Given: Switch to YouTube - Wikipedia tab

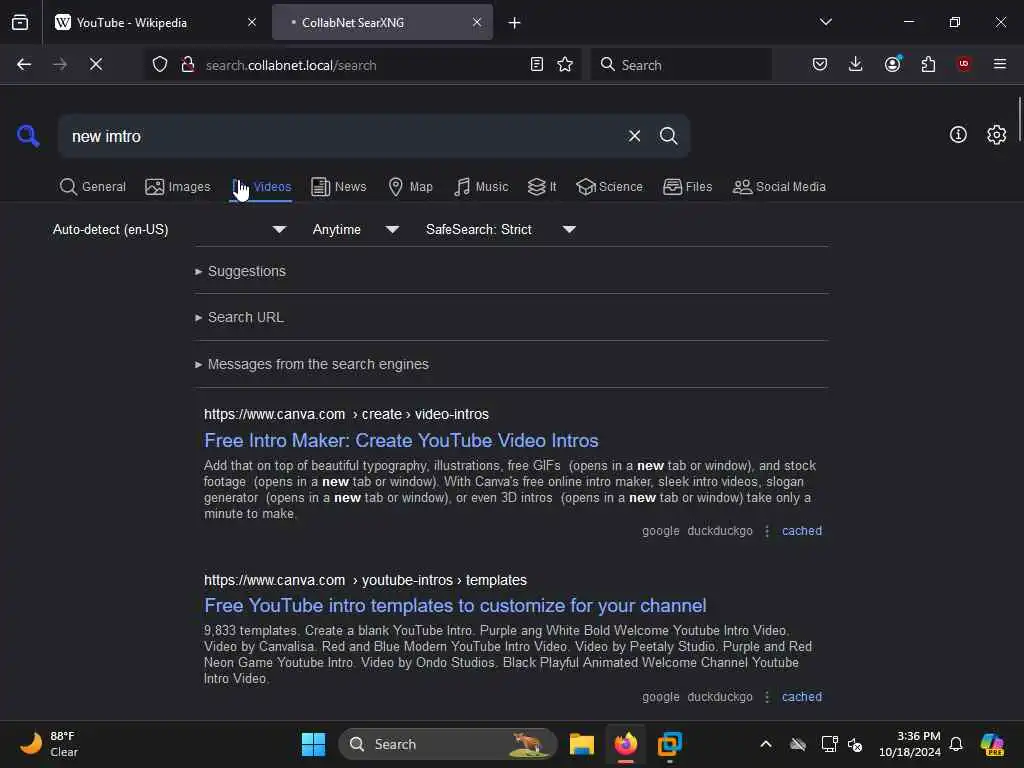Looking at the screenshot, I should coord(155,23).
